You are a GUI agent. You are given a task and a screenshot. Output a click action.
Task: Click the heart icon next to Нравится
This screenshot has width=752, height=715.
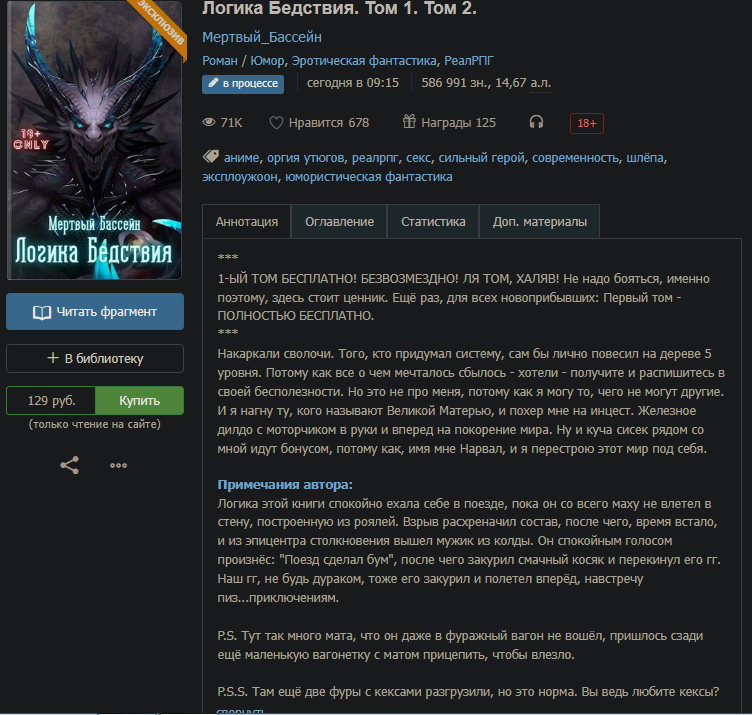tap(276, 123)
